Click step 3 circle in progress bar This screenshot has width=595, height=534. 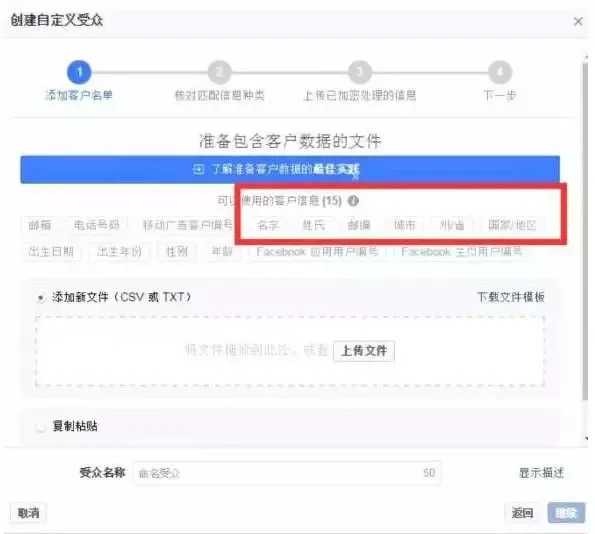360,72
